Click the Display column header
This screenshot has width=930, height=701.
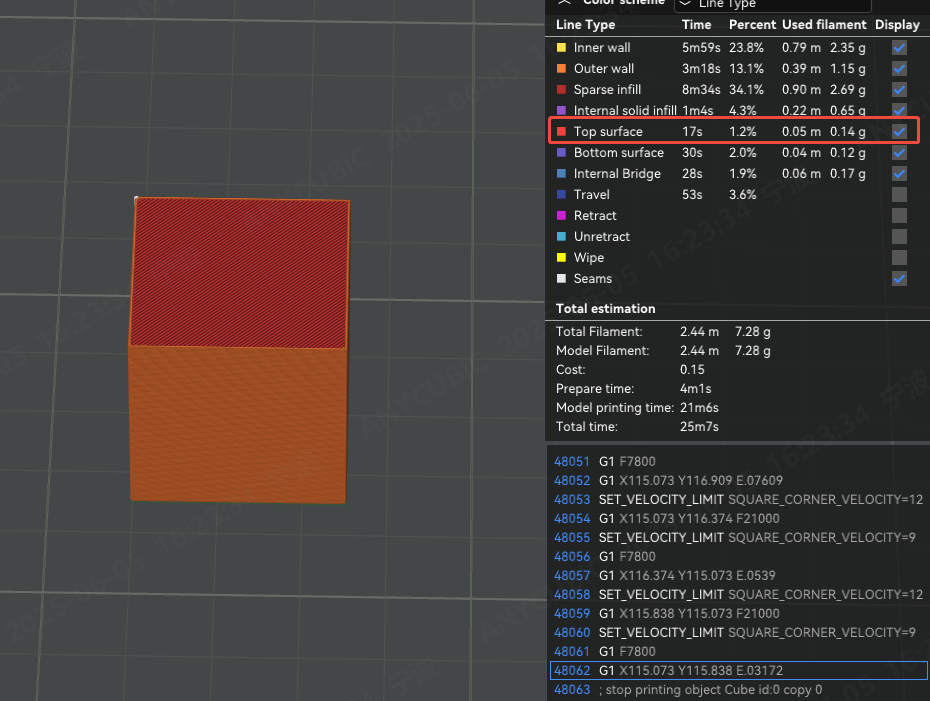pos(897,25)
